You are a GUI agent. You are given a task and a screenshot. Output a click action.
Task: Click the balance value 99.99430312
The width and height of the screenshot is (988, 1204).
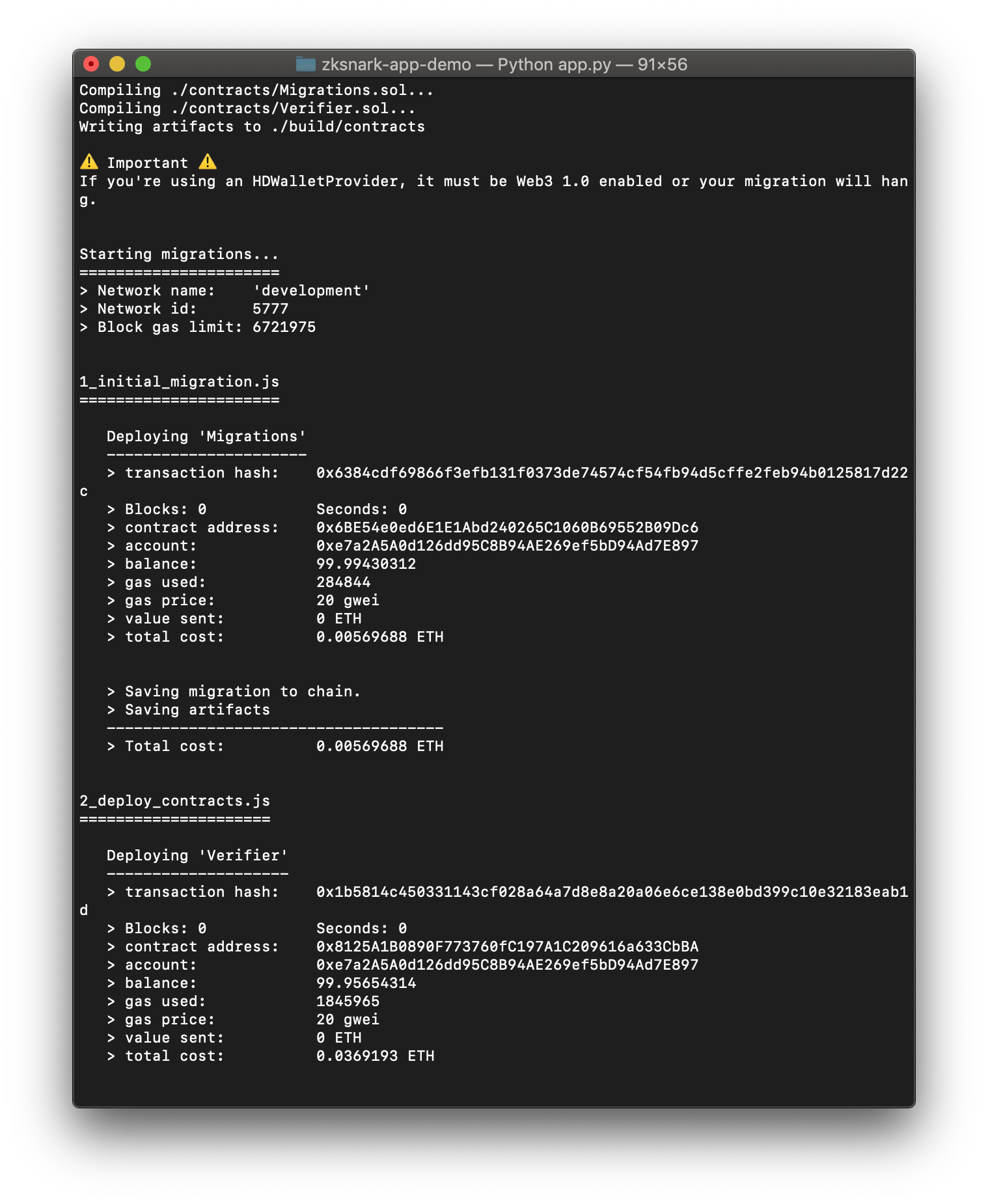point(366,564)
